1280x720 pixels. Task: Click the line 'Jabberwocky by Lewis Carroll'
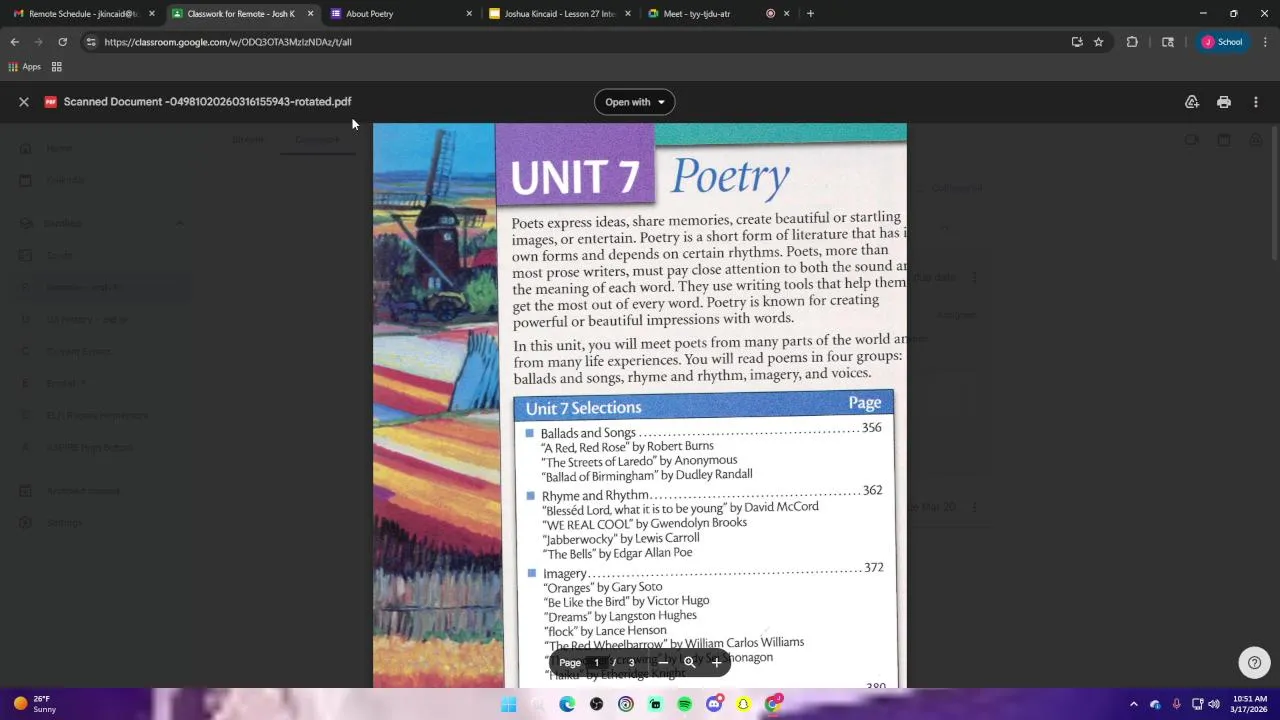click(621, 539)
